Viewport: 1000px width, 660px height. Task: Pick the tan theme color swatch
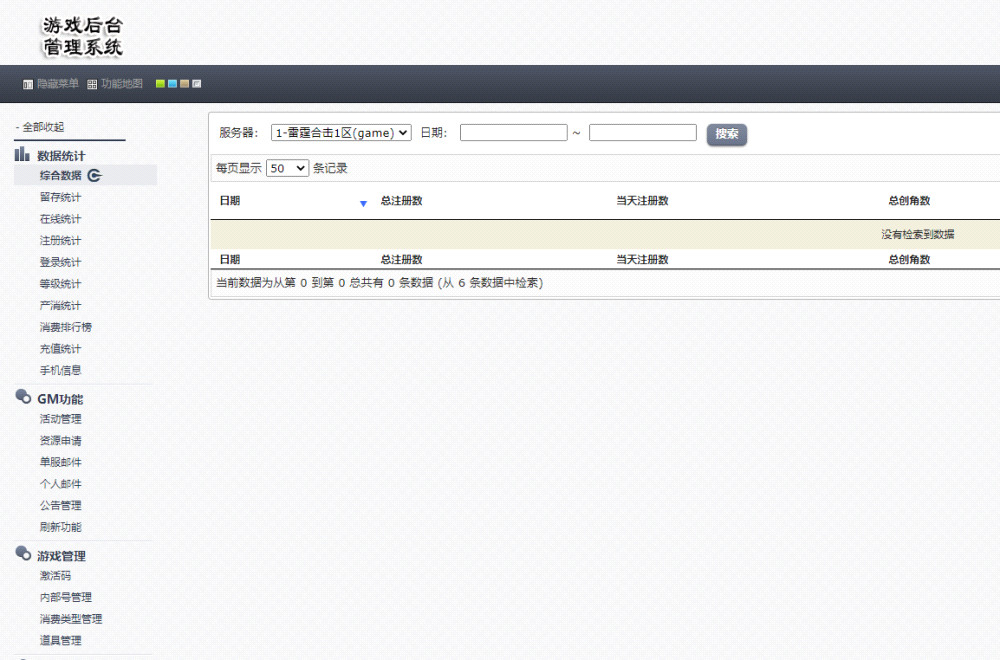(184, 84)
